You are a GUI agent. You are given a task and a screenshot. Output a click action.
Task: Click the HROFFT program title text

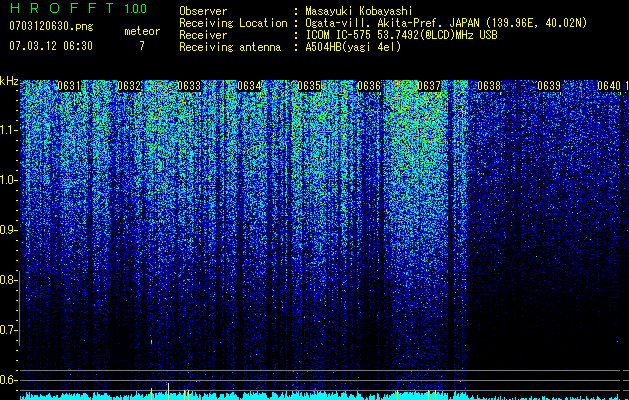[62, 8]
